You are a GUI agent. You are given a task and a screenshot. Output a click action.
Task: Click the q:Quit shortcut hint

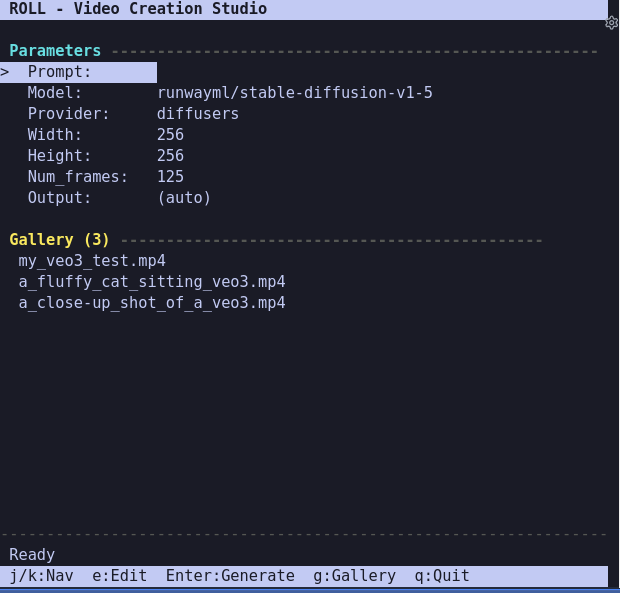(x=442, y=576)
